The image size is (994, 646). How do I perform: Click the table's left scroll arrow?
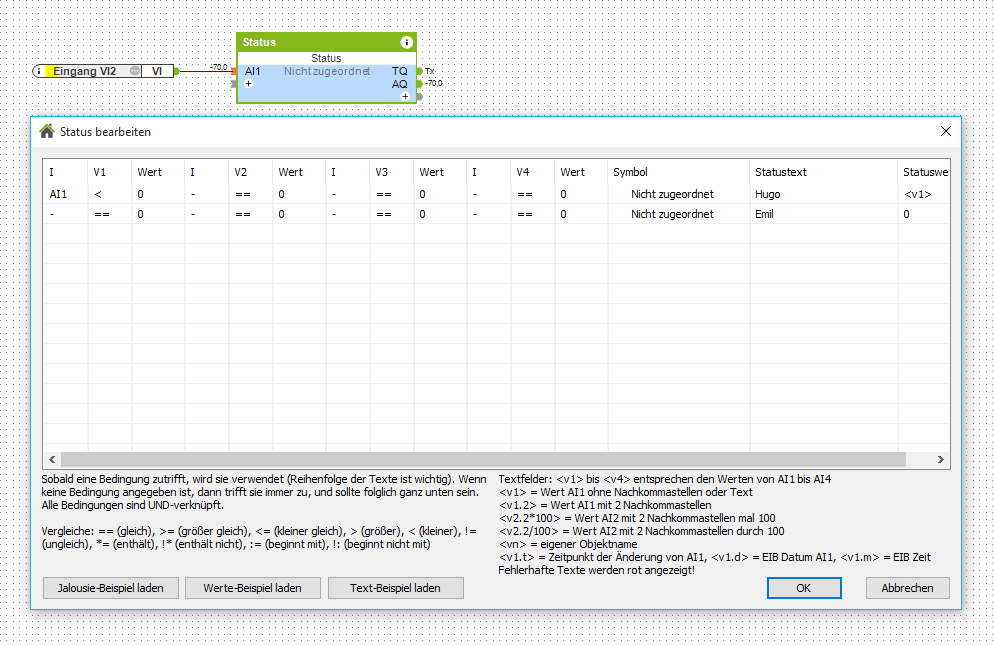52,460
